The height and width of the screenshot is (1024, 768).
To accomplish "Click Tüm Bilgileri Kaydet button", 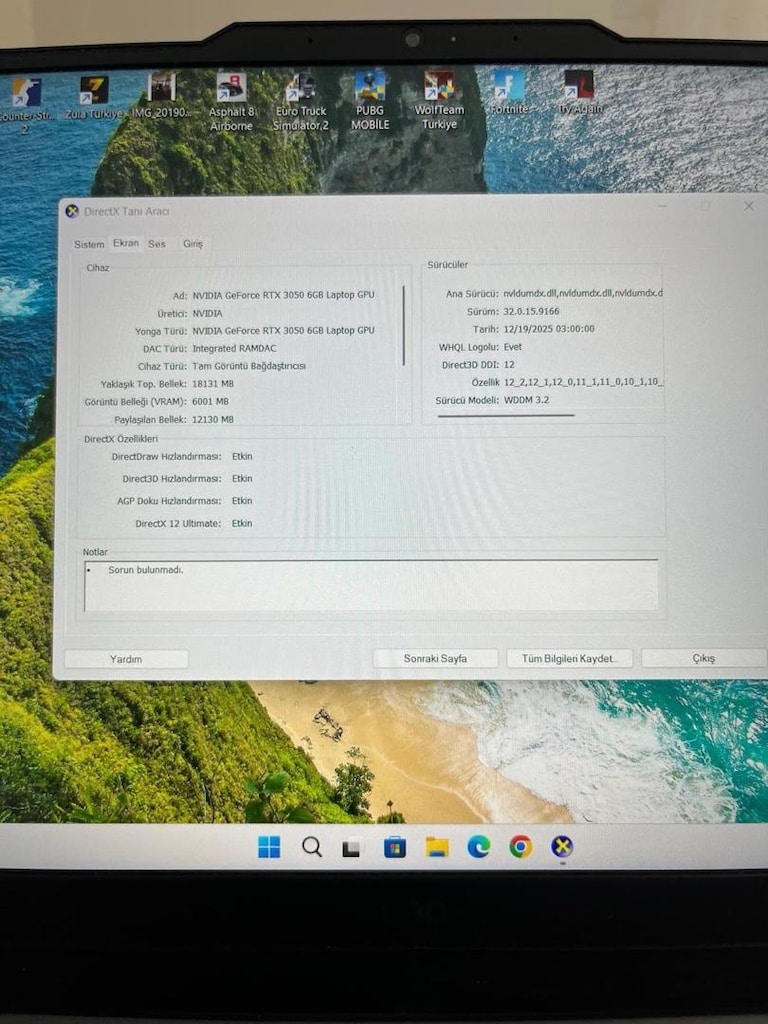I will [569, 658].
